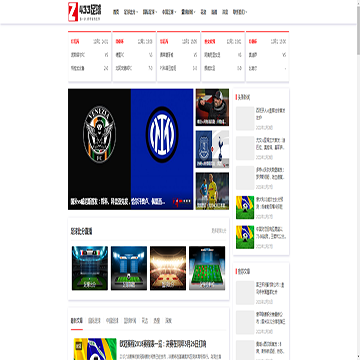360x360 pixels.
Task: Expand the dropdown arrow on the third navigation item
Action: point(157,12)
